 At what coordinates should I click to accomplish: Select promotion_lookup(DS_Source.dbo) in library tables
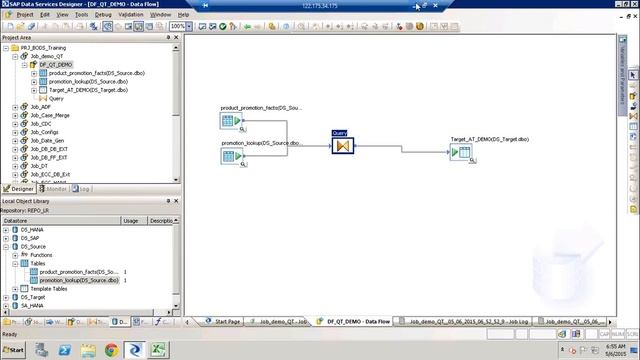click(x=79, y=280)
